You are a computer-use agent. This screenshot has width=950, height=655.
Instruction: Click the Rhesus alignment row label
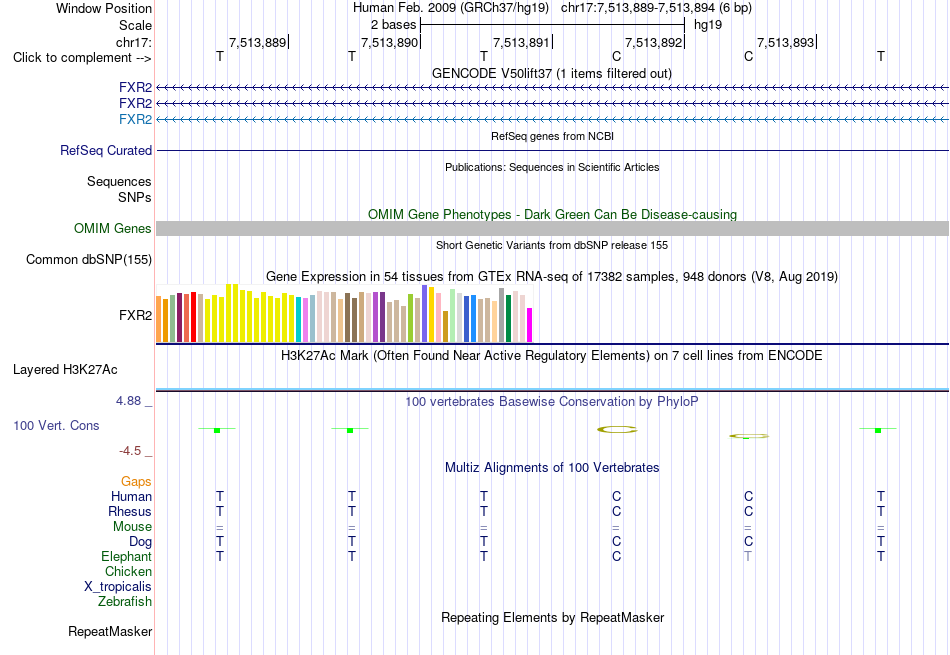130,511
